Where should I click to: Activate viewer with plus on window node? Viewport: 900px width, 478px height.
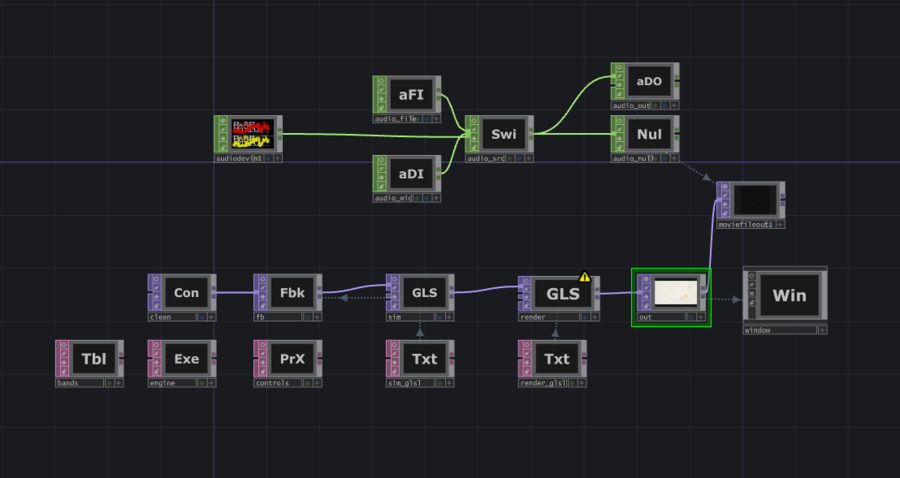click(823, 330)
